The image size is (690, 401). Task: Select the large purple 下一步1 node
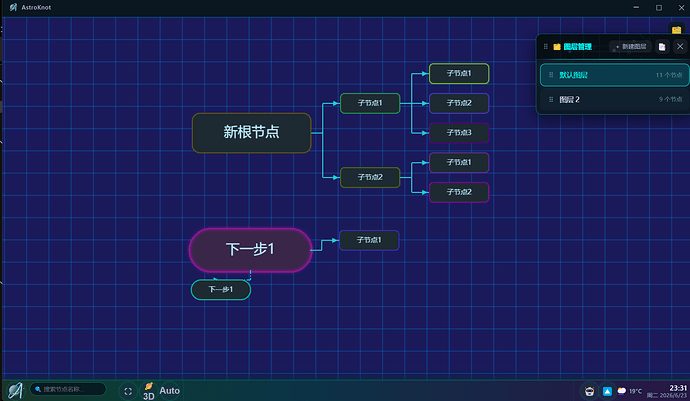click(x=250, y=250)
